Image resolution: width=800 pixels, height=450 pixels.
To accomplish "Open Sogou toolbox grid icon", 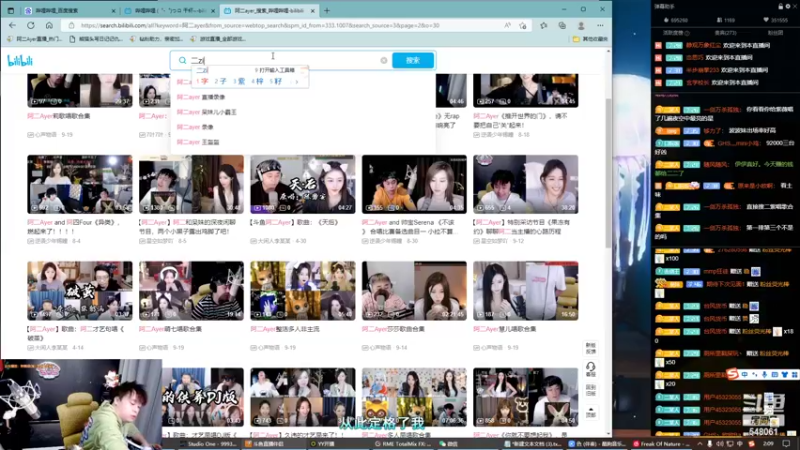I will coord(794,374).
